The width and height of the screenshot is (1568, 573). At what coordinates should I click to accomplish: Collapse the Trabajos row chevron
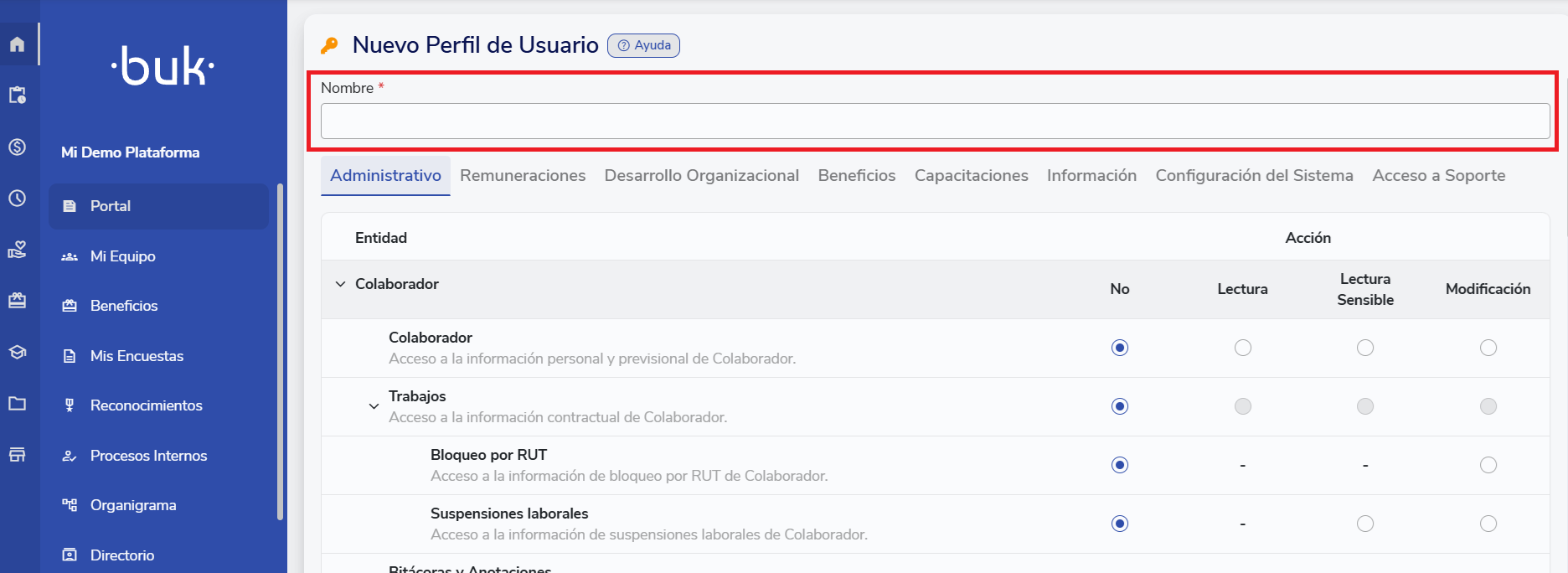pyautogui.click(x=374, y=406)
